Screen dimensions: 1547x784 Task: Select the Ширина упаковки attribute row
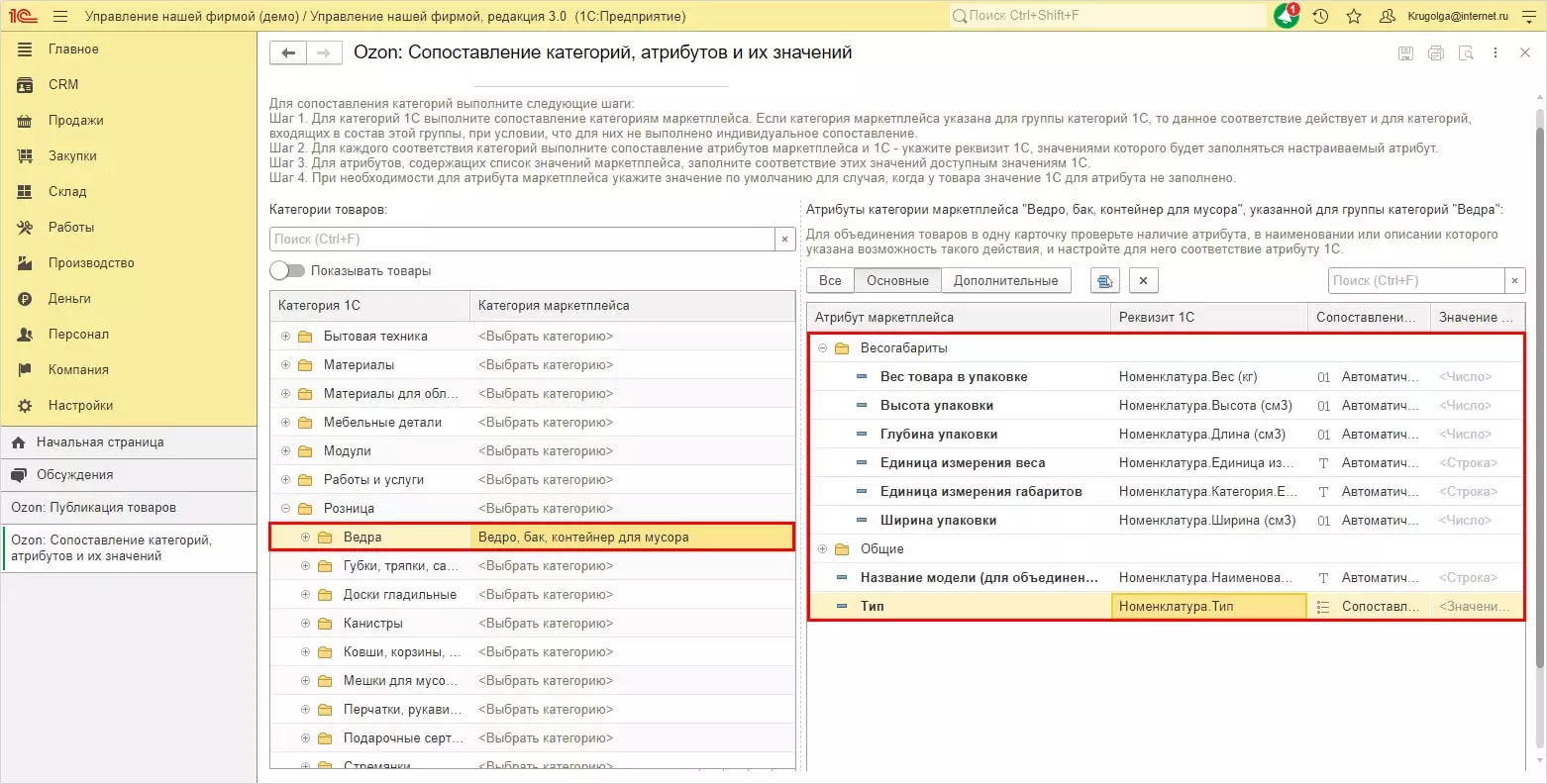(x=1167, y=521)
